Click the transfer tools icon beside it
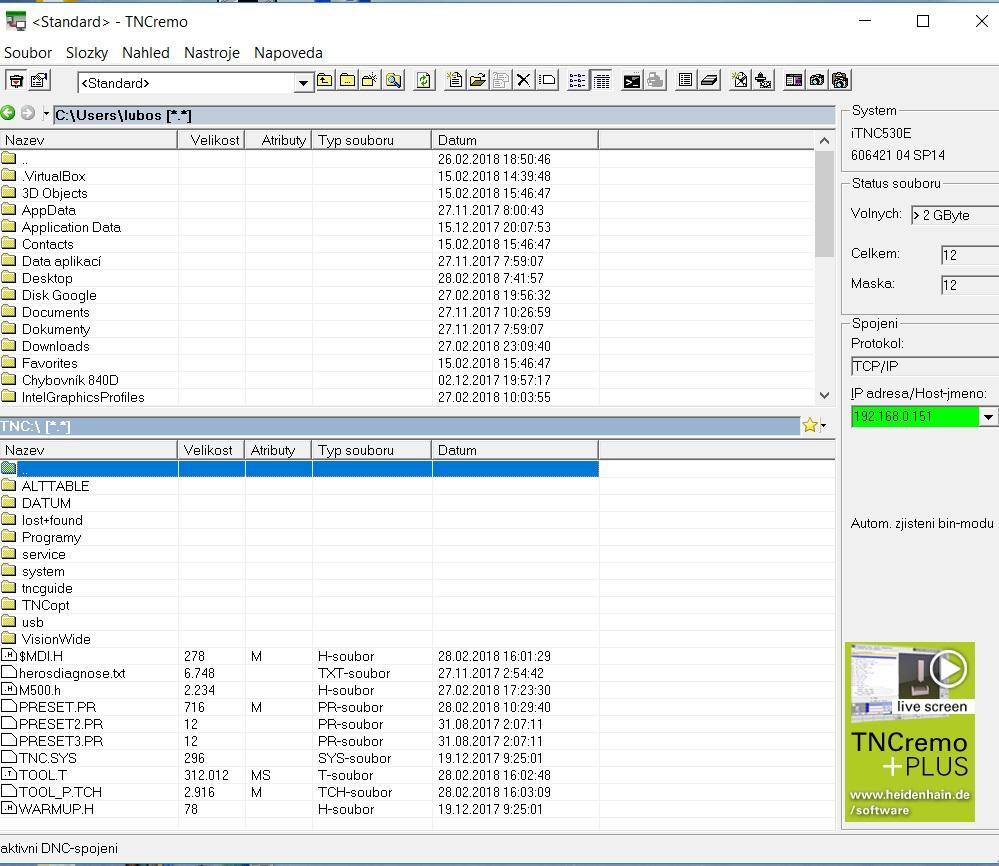The image size is (999, 866). pyautogui.click(x=763, y=80)
